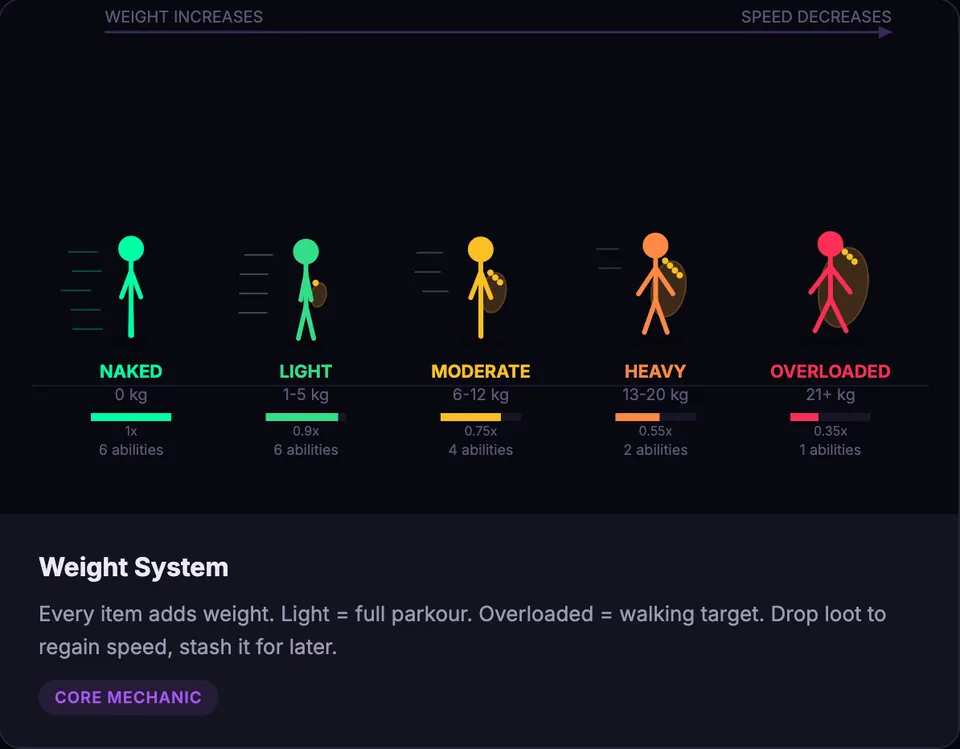The height and width of the screenshot is (749, 960).
Task: Click the '1 abilities' text
Action: point(830,450)
